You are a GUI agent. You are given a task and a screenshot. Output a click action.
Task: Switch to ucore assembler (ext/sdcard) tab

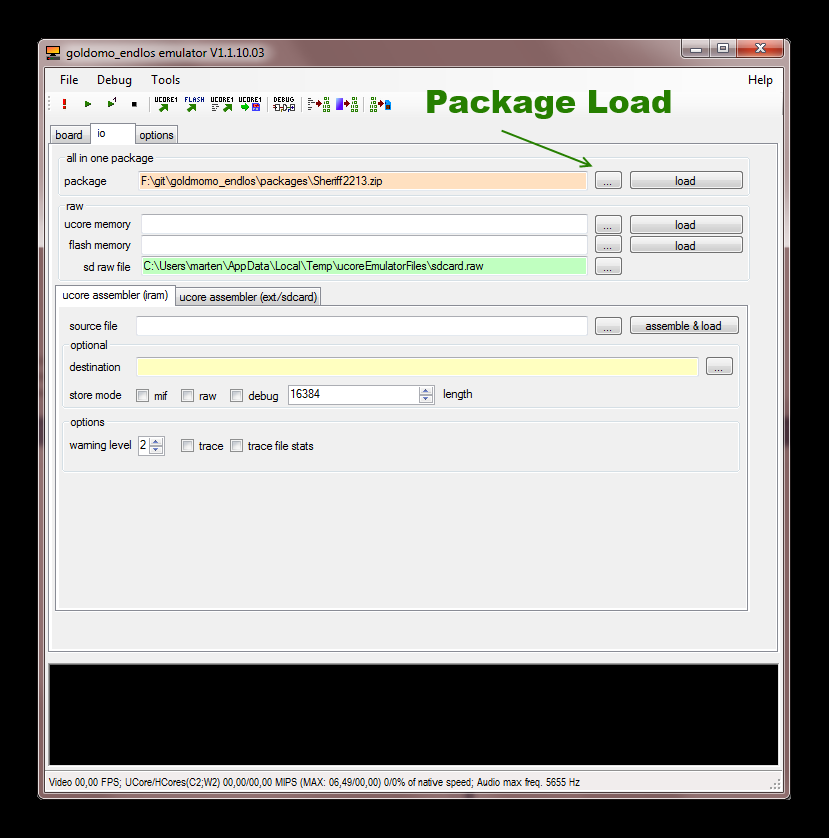pyautogui.click(x=248, y=297)
